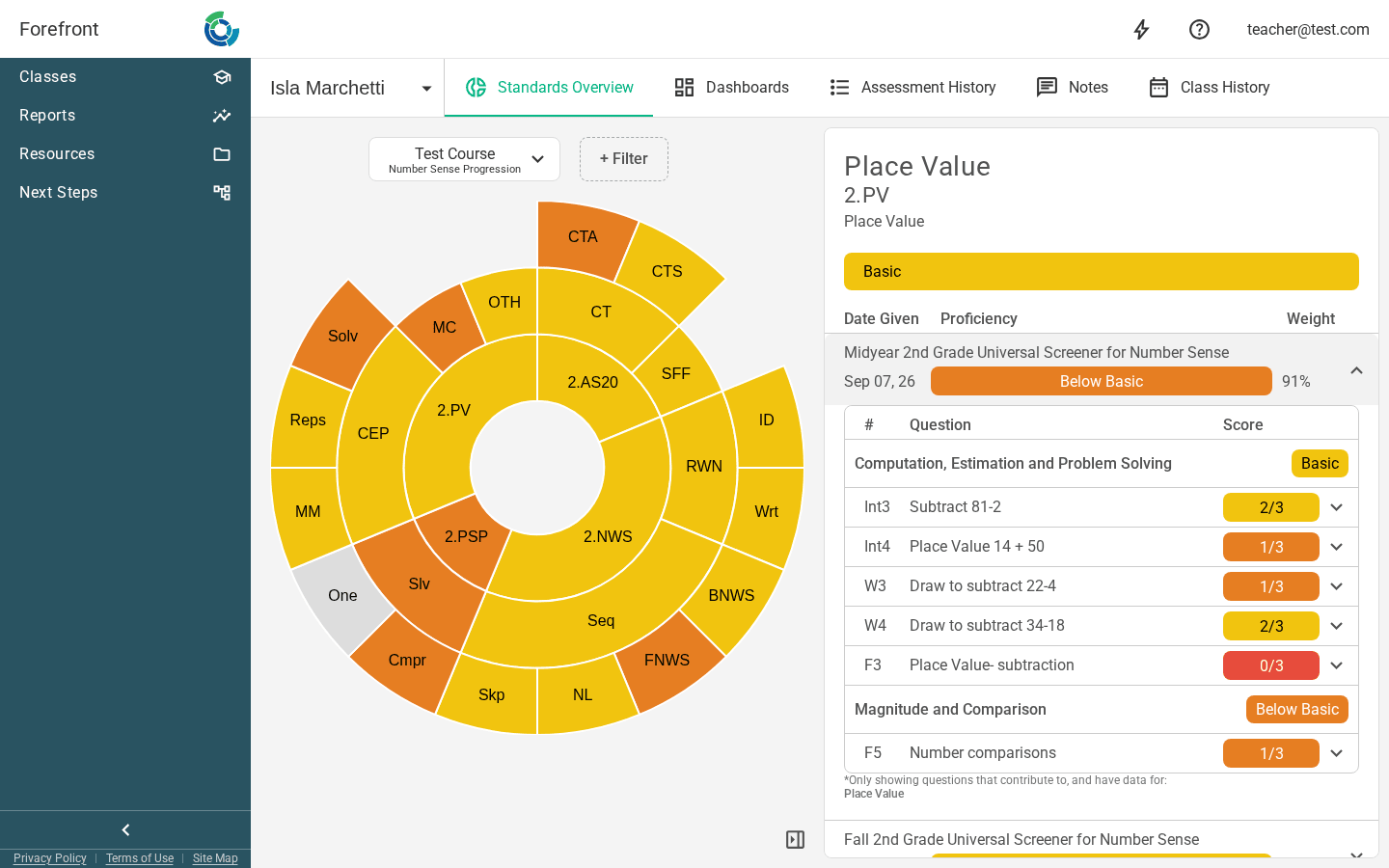Open the Site Map link
This screenshot has height=868, width=1389.
tap(215, 858)
